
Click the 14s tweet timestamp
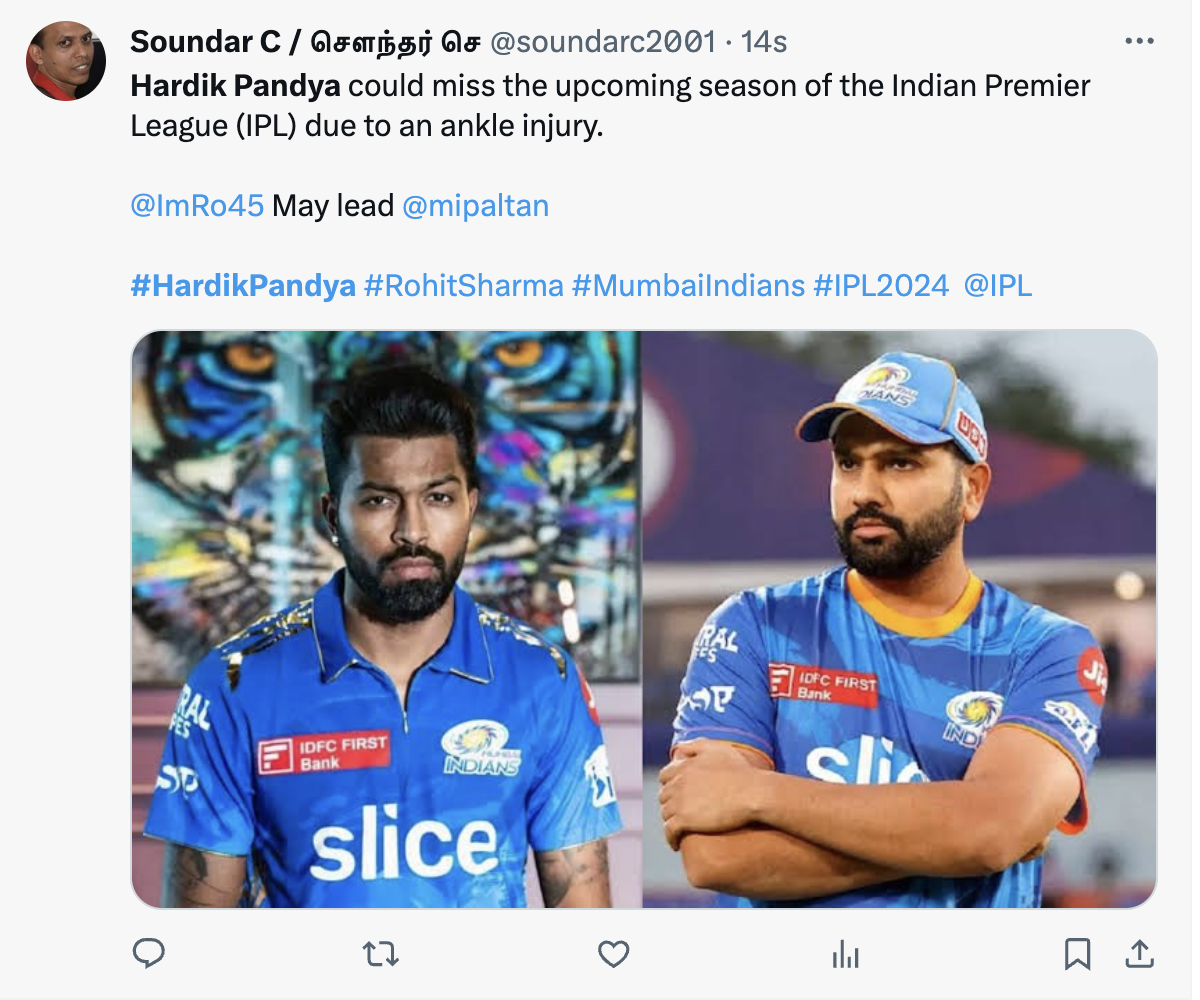[x=764, y=42]
